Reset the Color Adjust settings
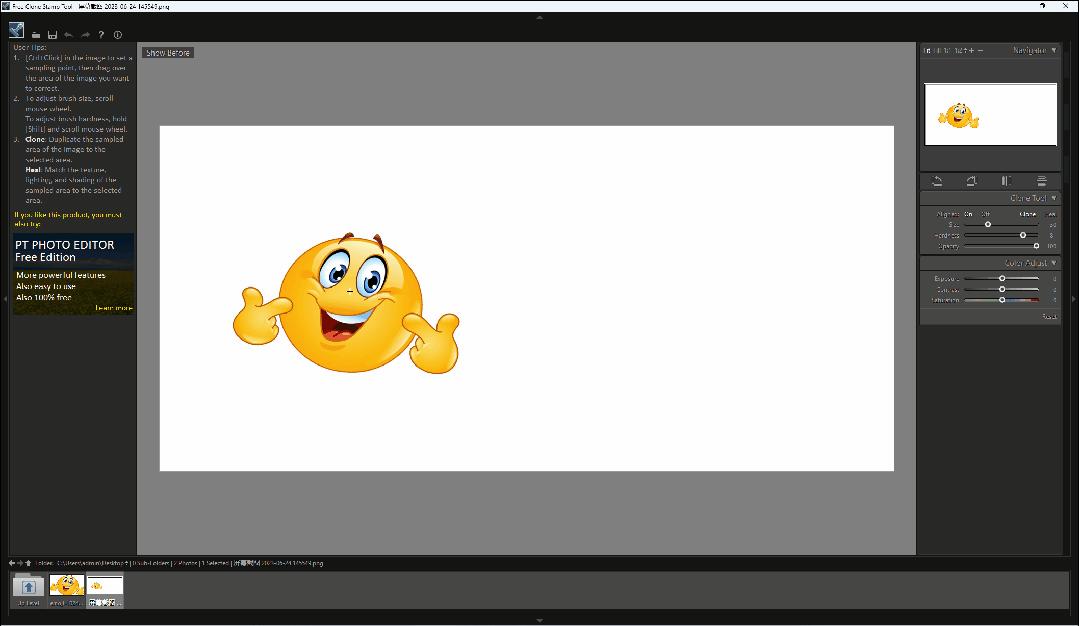Viewport: 1079px width, 626px height. [x=1049, y=316]
